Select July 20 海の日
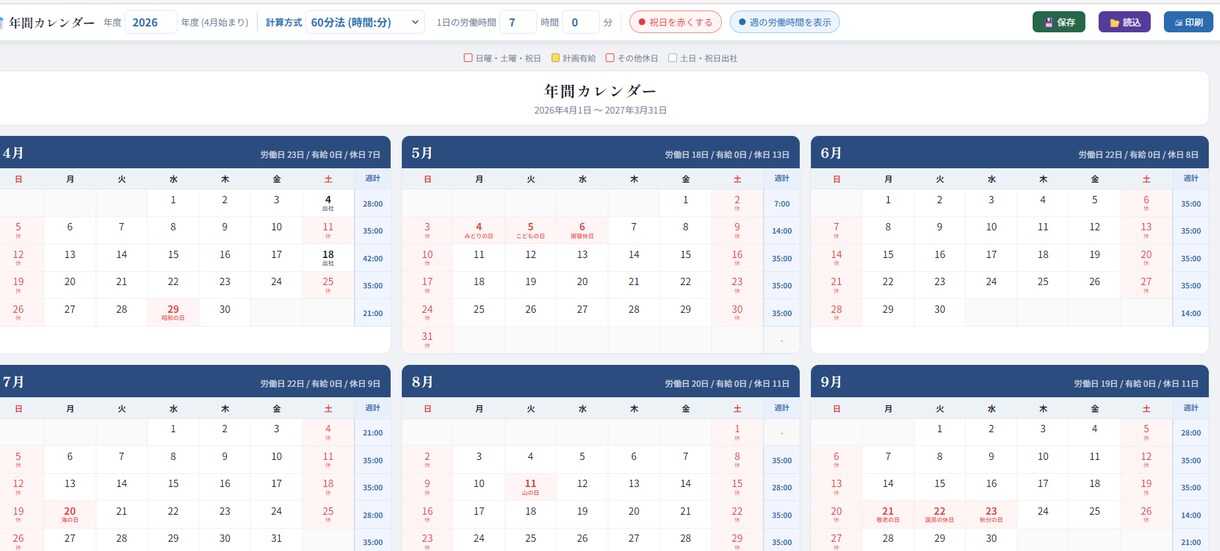 (70, 514)
